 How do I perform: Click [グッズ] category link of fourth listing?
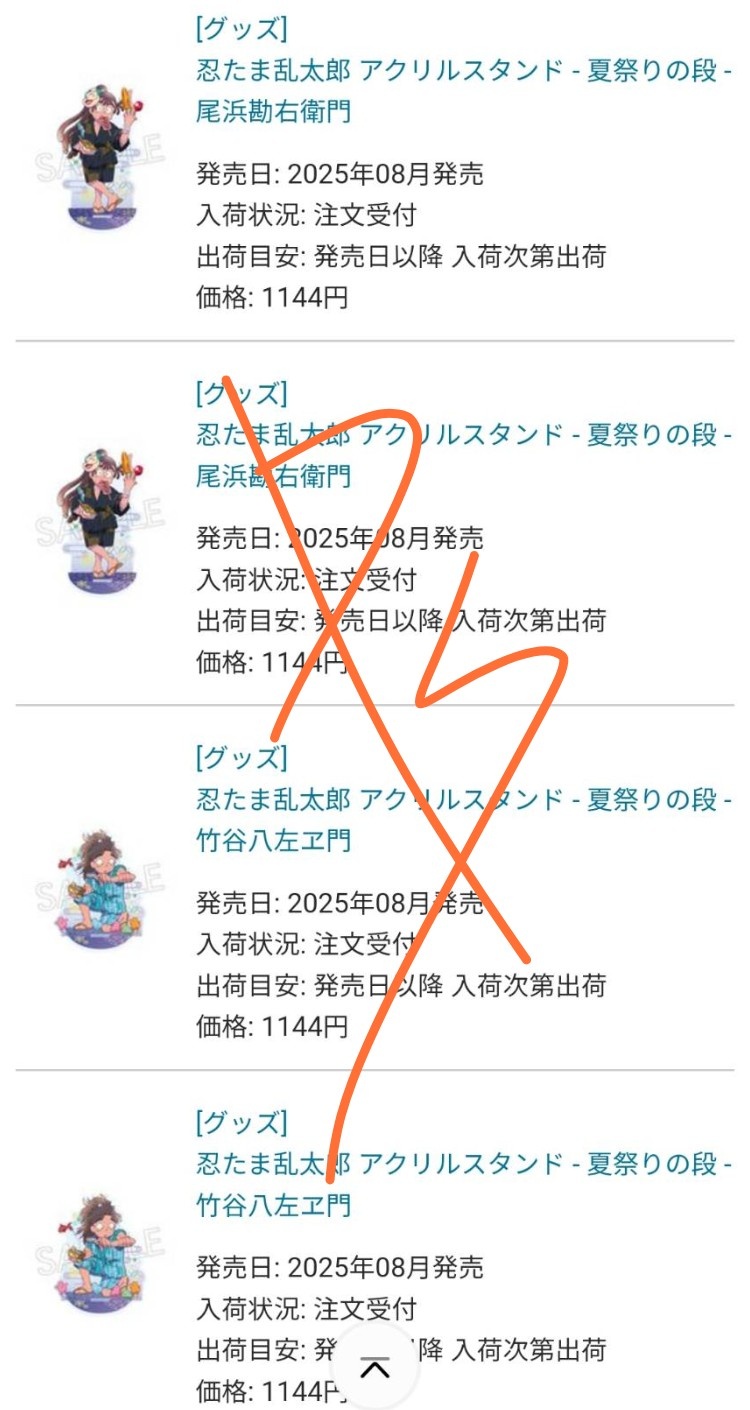coord(242,1122)
